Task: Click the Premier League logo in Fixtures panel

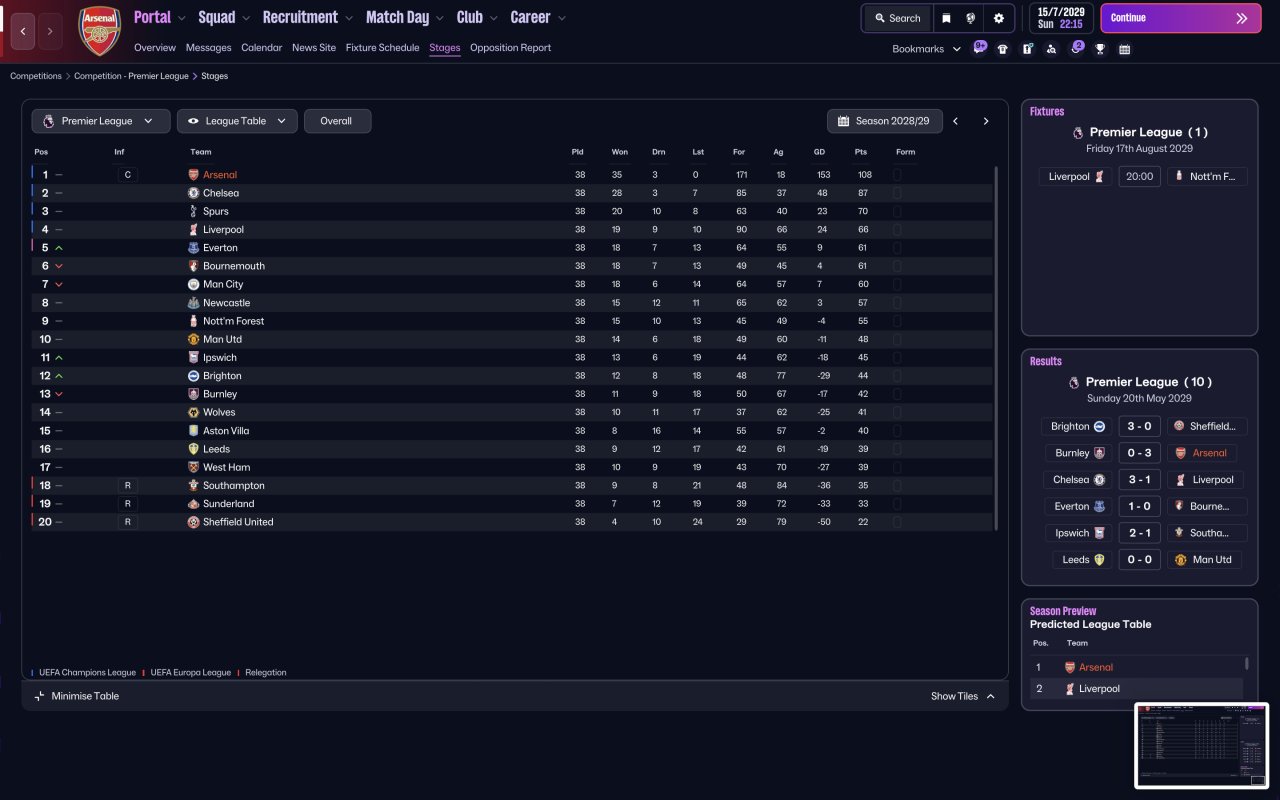Action: [1077, 132]
